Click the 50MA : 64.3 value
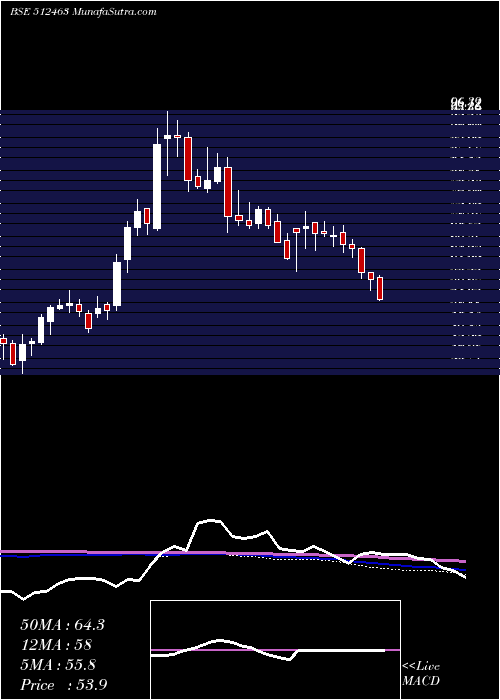500x700 pixels. coord(62,625)
